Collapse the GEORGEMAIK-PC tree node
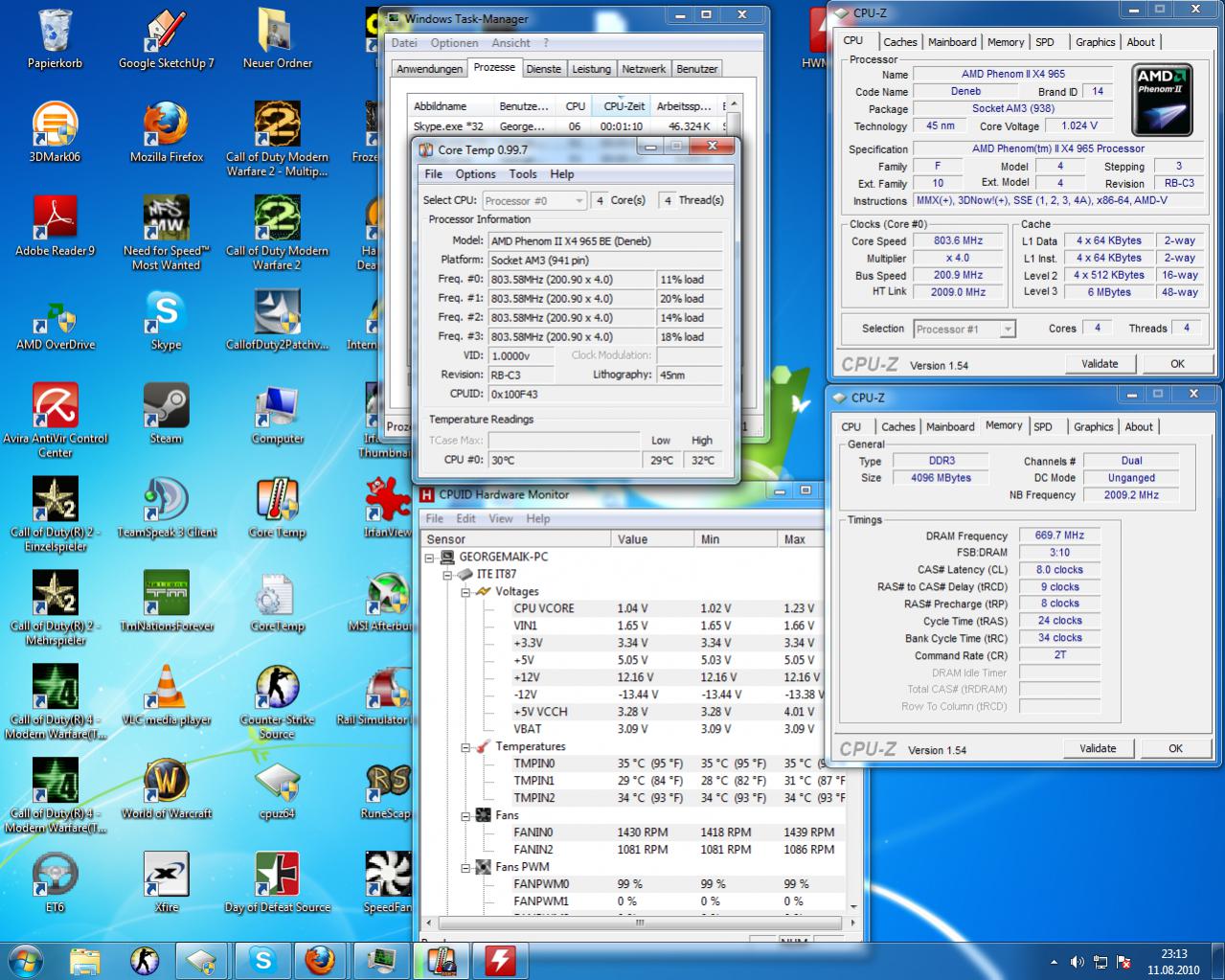The width and height of the screenshot is (1225, 980). point(429,557)
